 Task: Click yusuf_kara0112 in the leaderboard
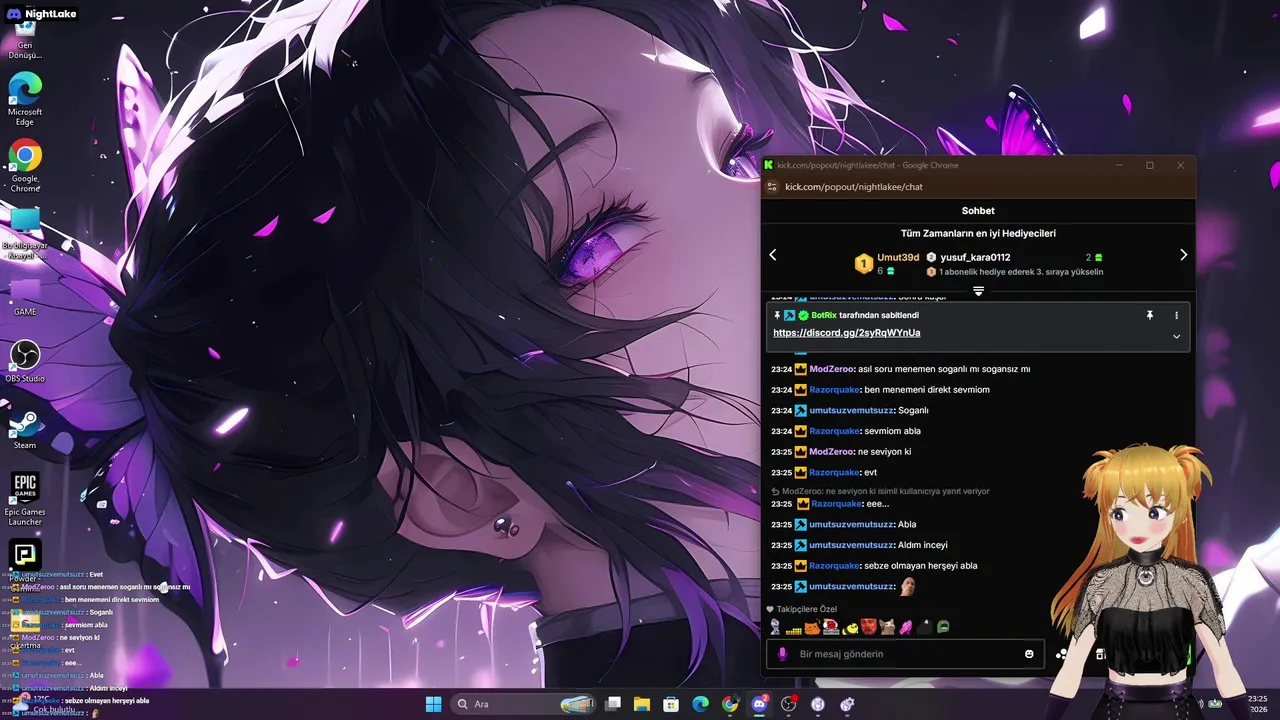point(975,257)
